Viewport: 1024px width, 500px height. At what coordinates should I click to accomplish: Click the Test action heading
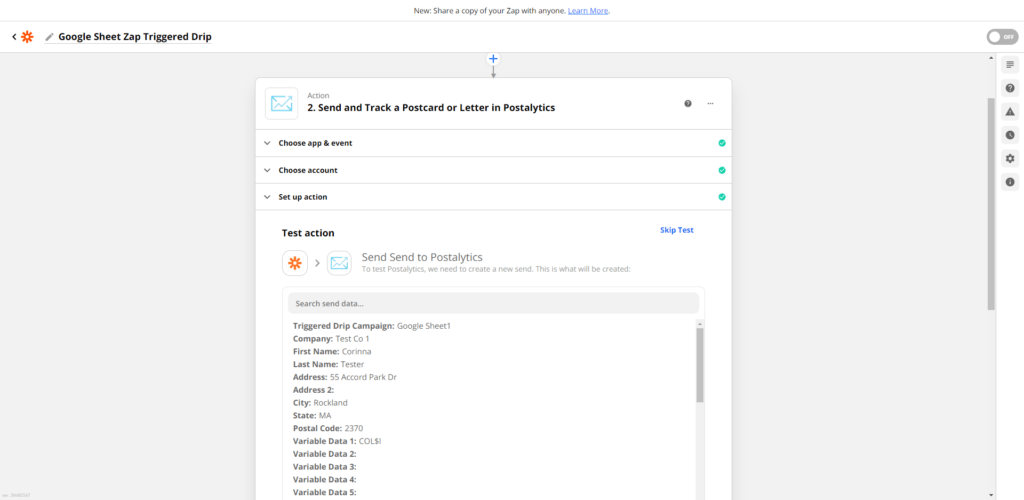308,233
